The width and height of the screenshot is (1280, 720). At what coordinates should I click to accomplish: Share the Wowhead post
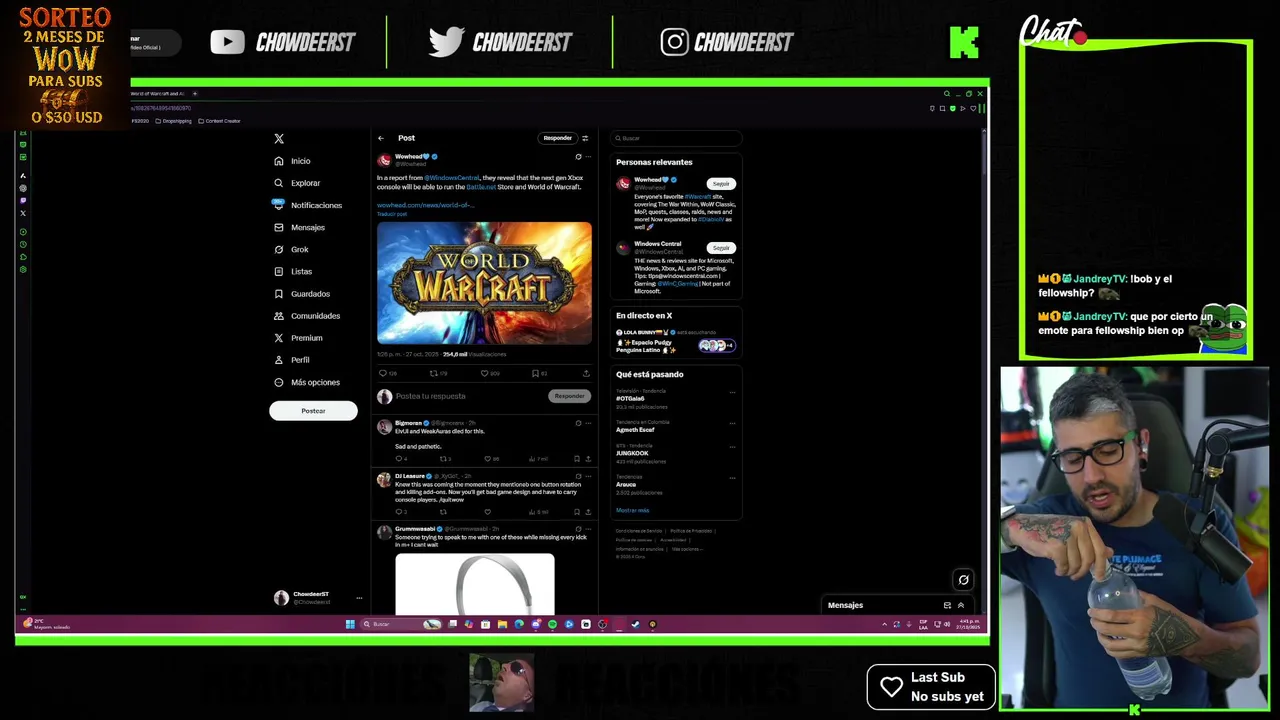[587, 373]
